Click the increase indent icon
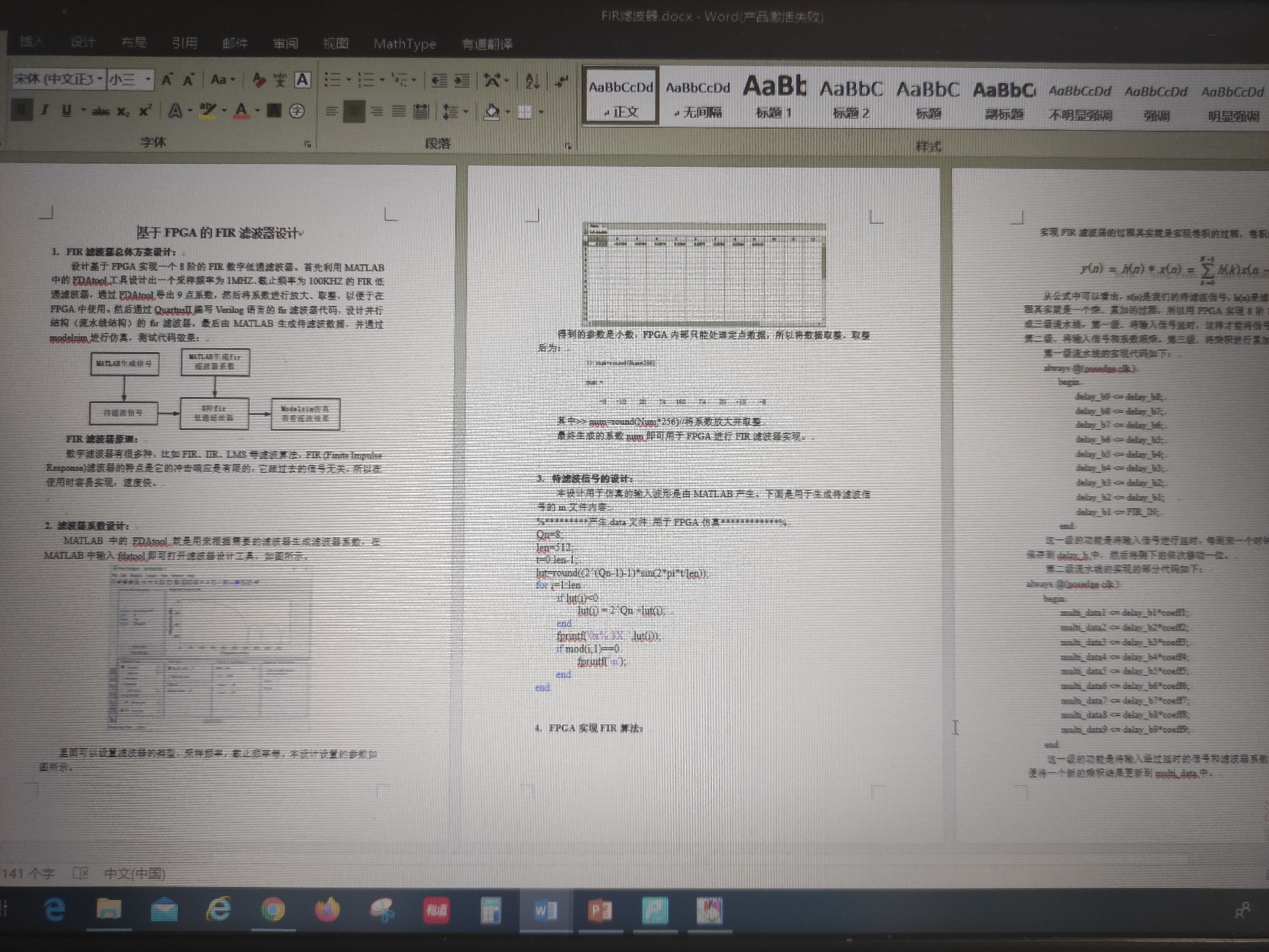Image resolution: width=1269 pixels, height=952 pixels. pos(461,81)
